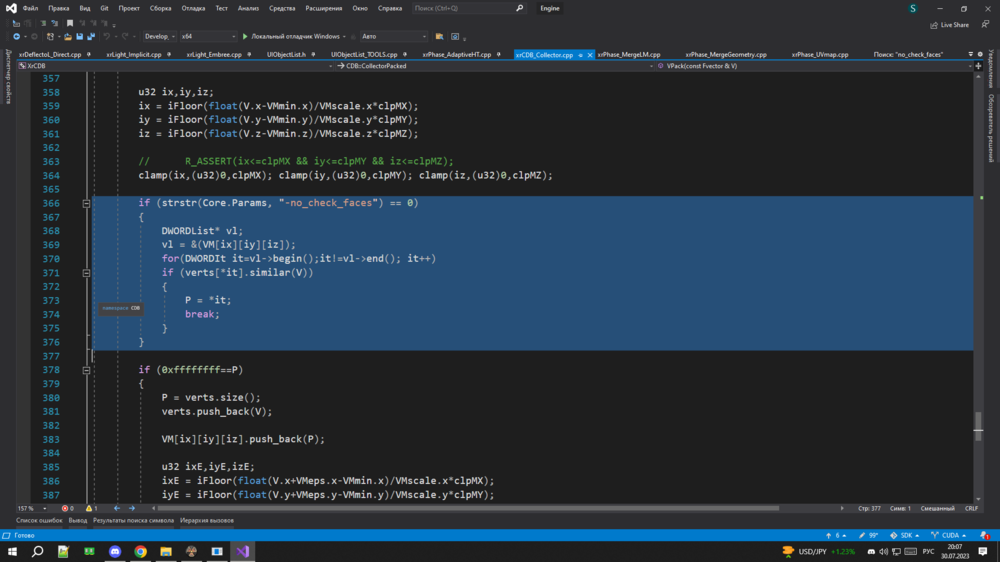Open the 157% zoom level dropdown
Viewport: 1000px width, 562px height.
tap(30, 508)
